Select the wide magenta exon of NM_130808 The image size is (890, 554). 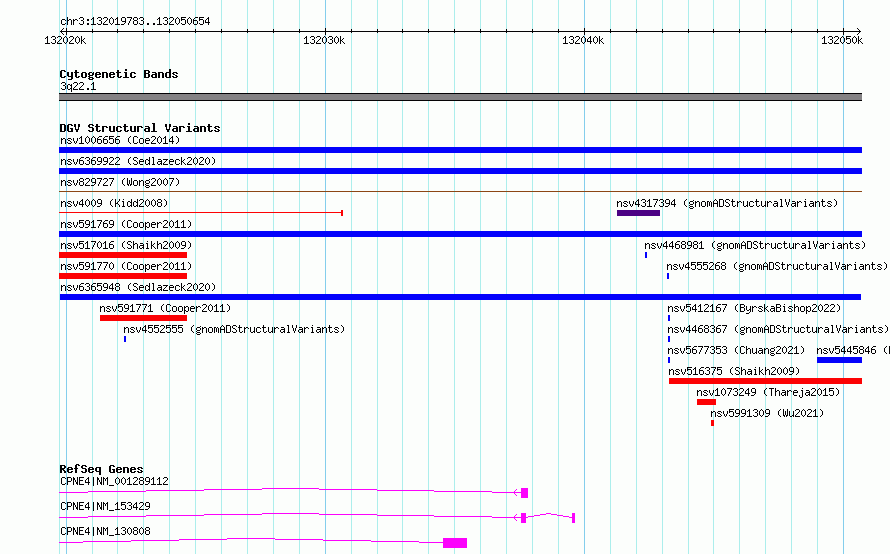(x=455, y=543)
